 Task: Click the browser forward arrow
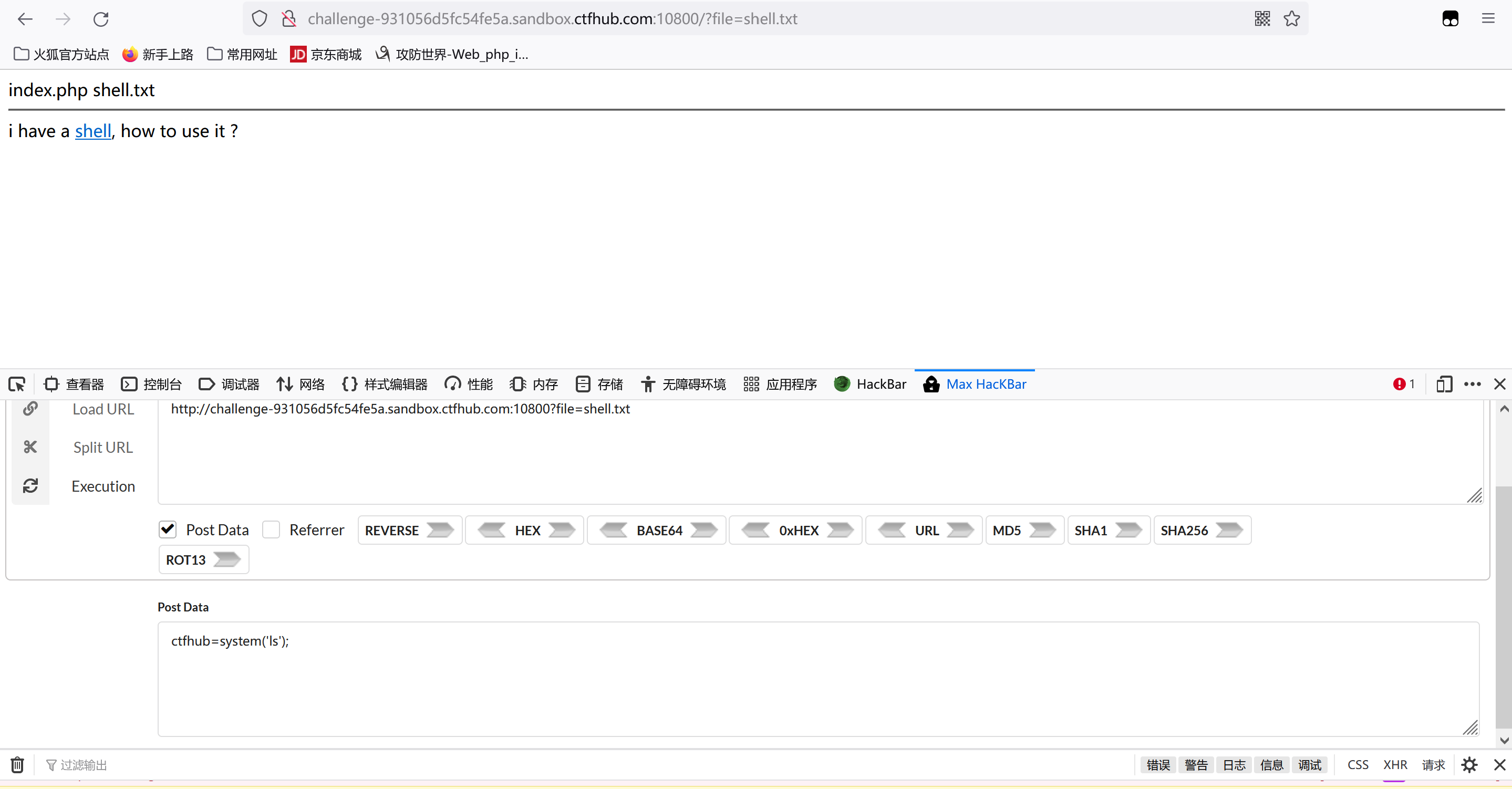click(63, 19)
